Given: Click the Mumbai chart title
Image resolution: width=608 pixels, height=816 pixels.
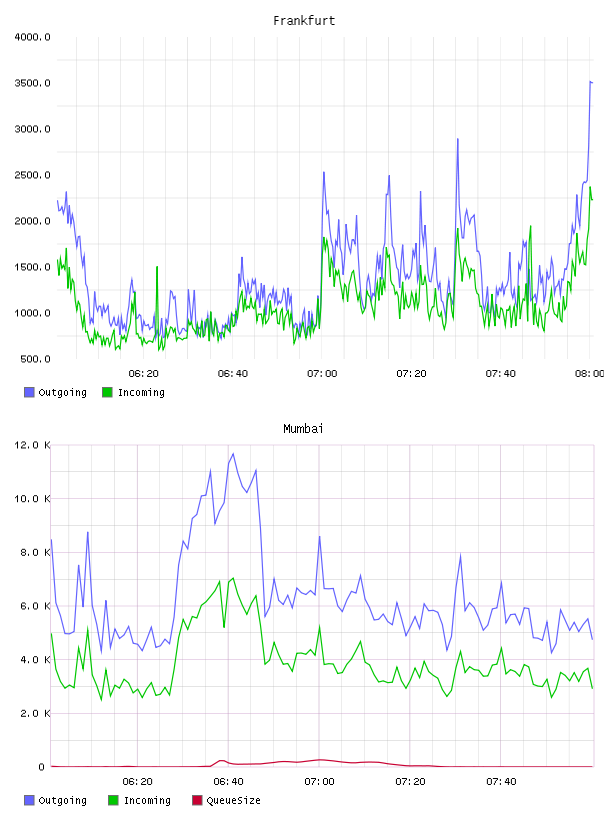Looking at the screenshot, I should pyautogui.click(x=303, y=429).
